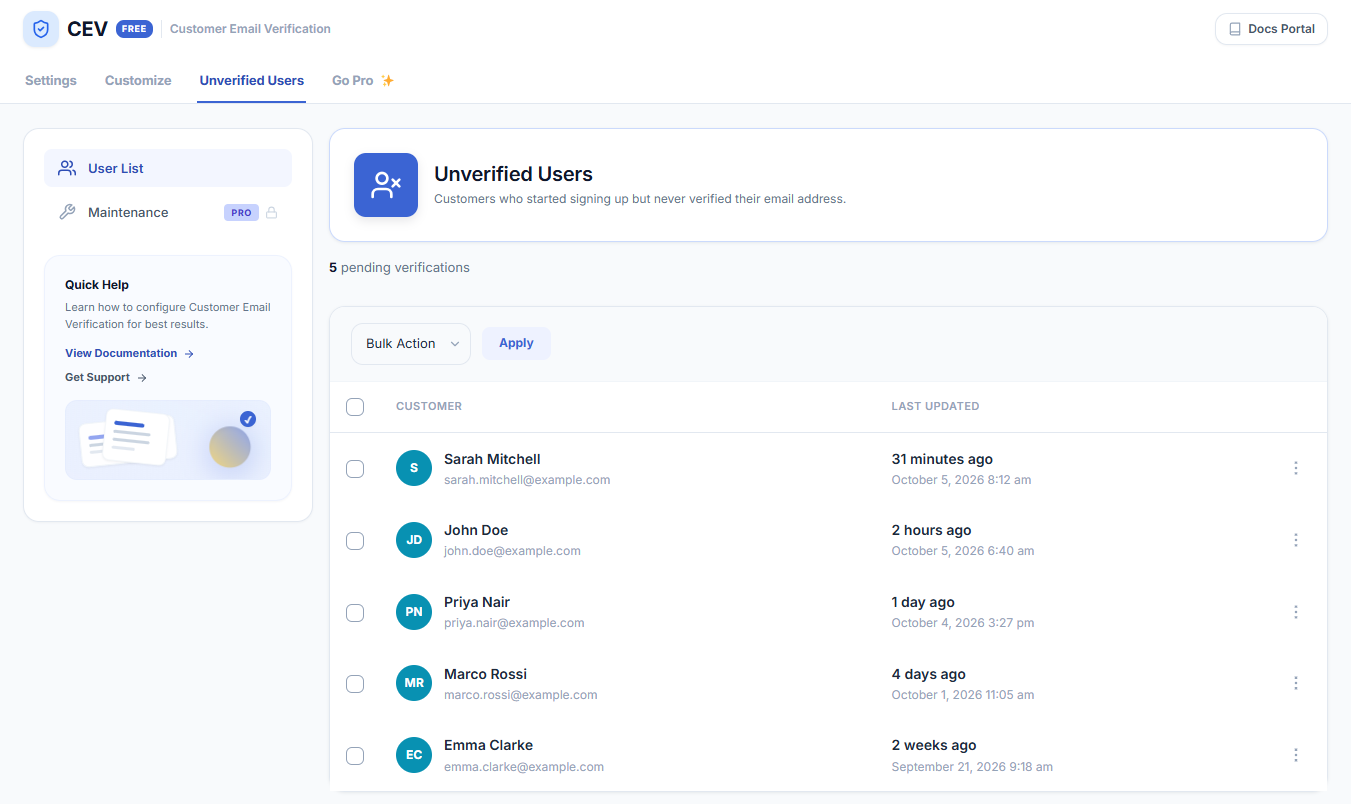Check the box for John Doe

(355, 541)
